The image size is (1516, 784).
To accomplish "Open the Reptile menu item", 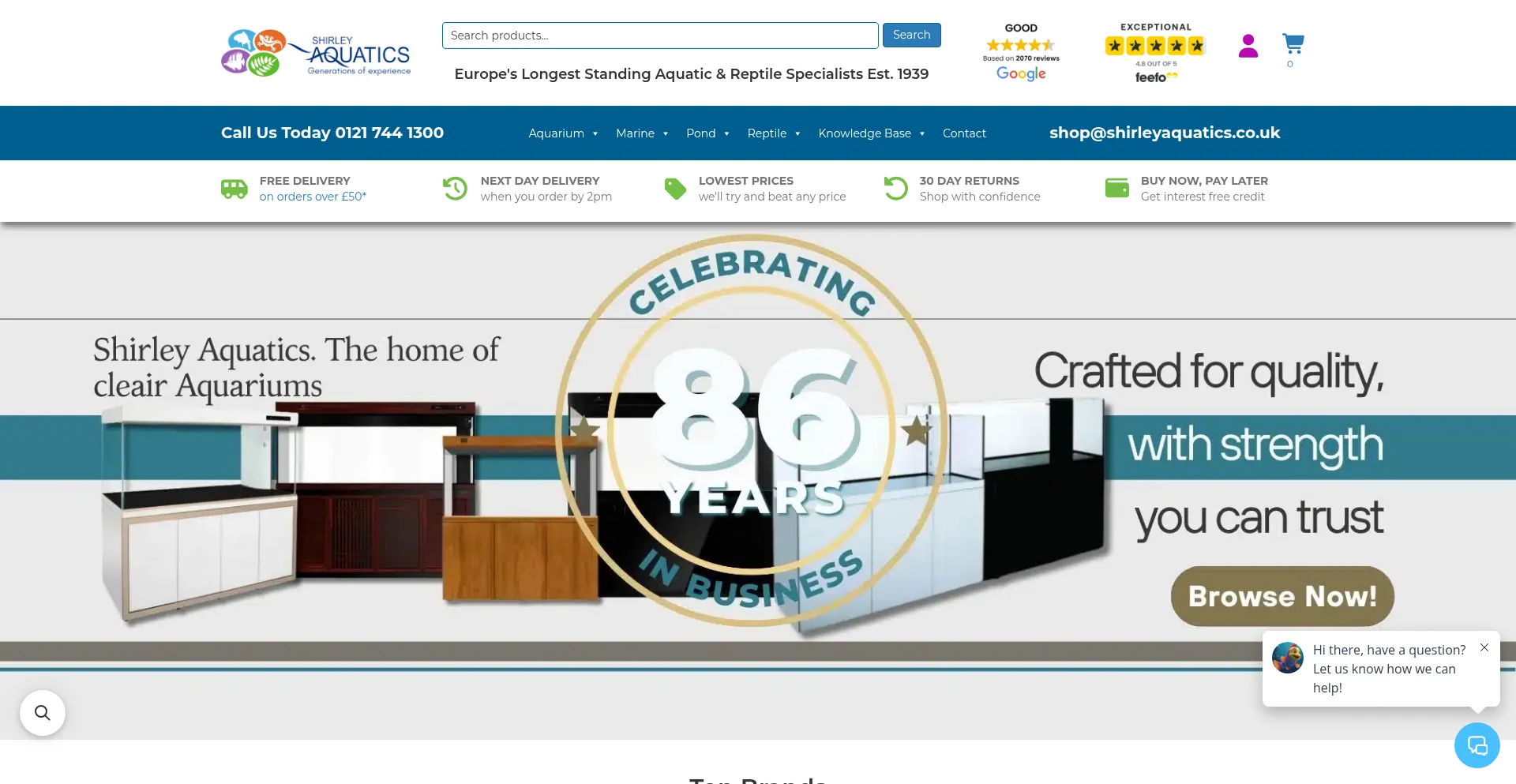I will coord(774,133).
